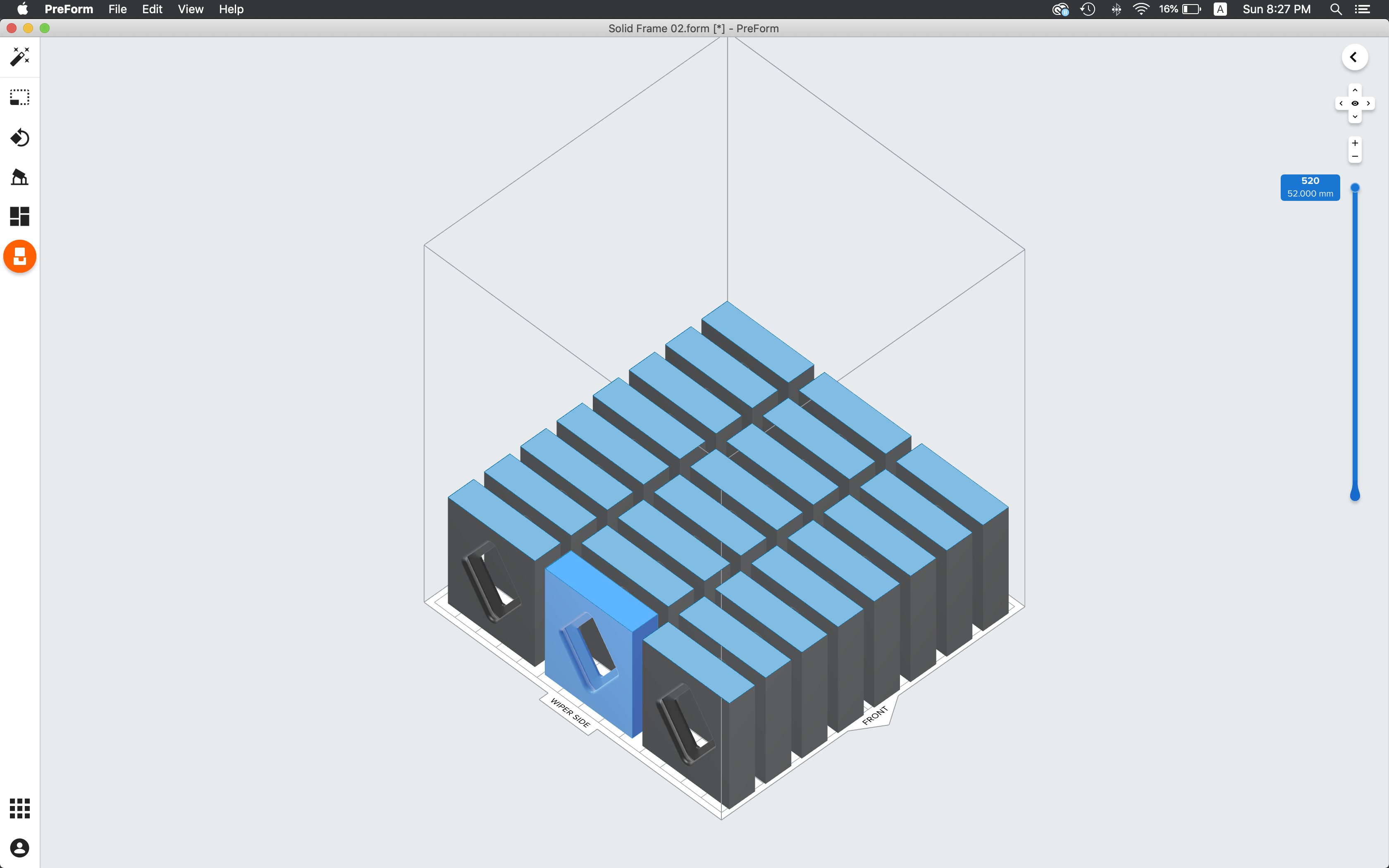
Task: Rotate view up with top arrow
Action: [1355, 90]
